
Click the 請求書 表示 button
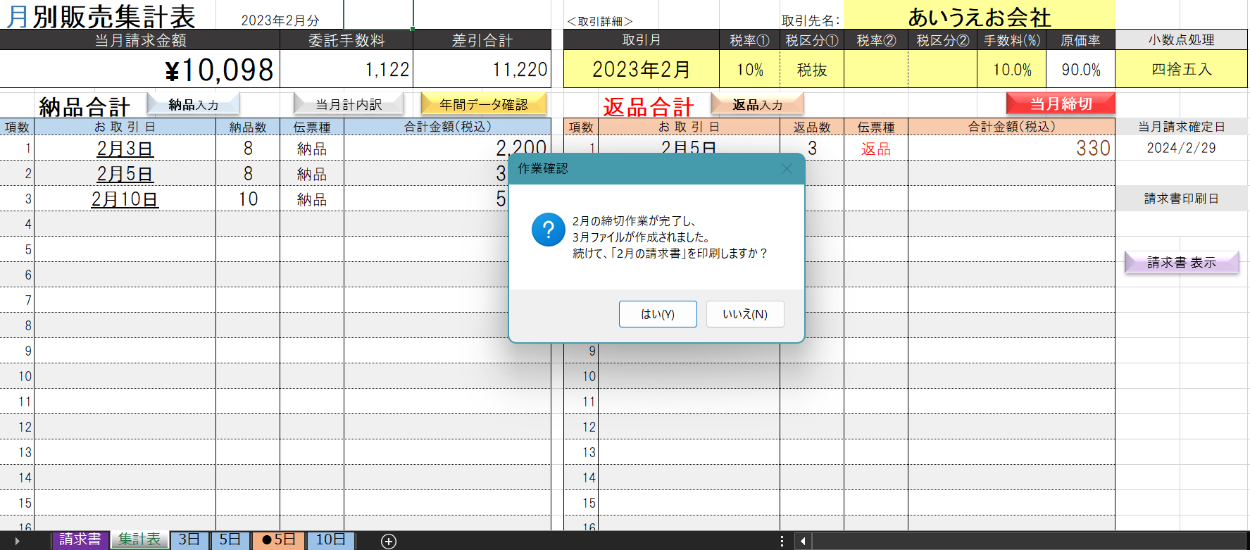[1181, 263]
